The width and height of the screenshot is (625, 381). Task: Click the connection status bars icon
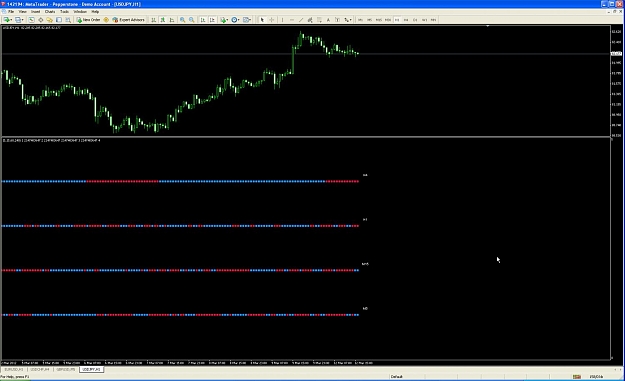tap(577, 377)
